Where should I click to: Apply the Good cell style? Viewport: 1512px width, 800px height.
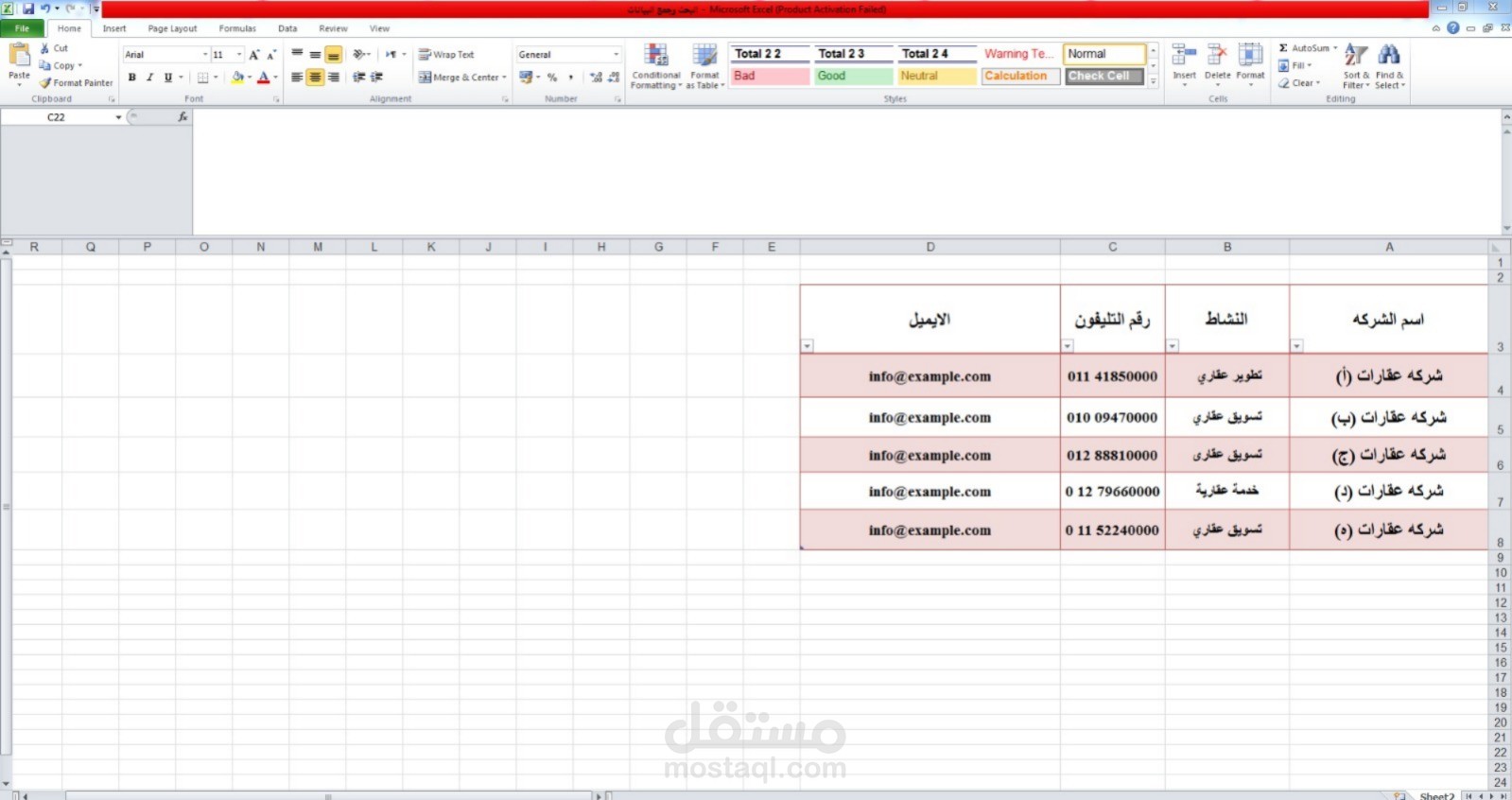coord(853,76)
